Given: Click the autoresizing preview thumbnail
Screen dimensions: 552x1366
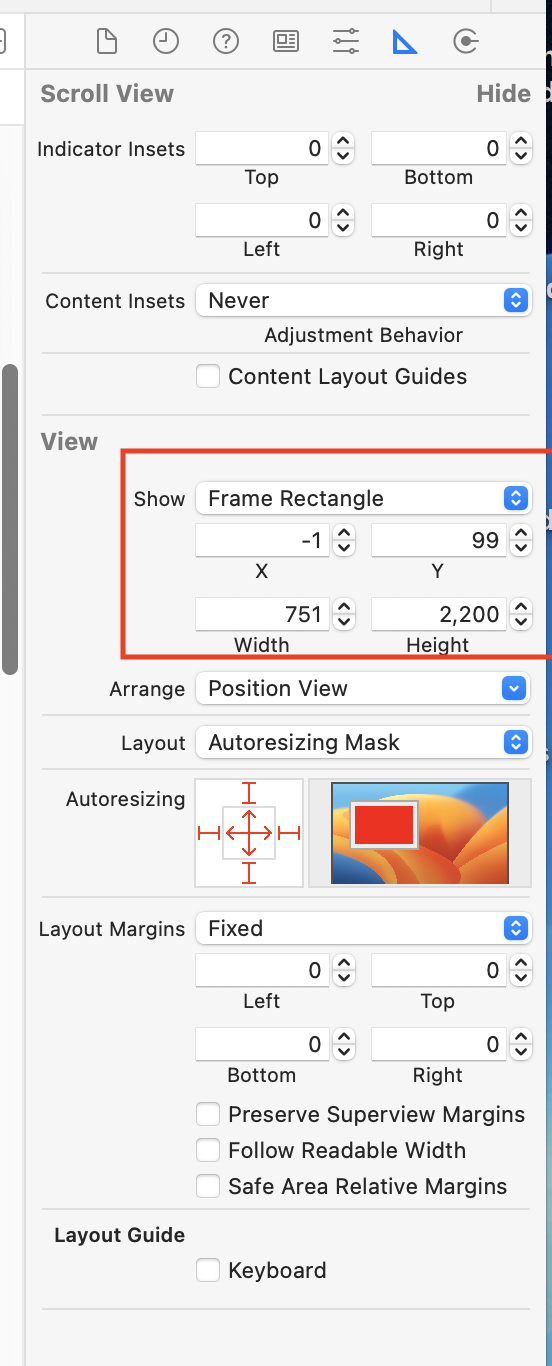Looking at the screenshot, I should pos(419,833).
